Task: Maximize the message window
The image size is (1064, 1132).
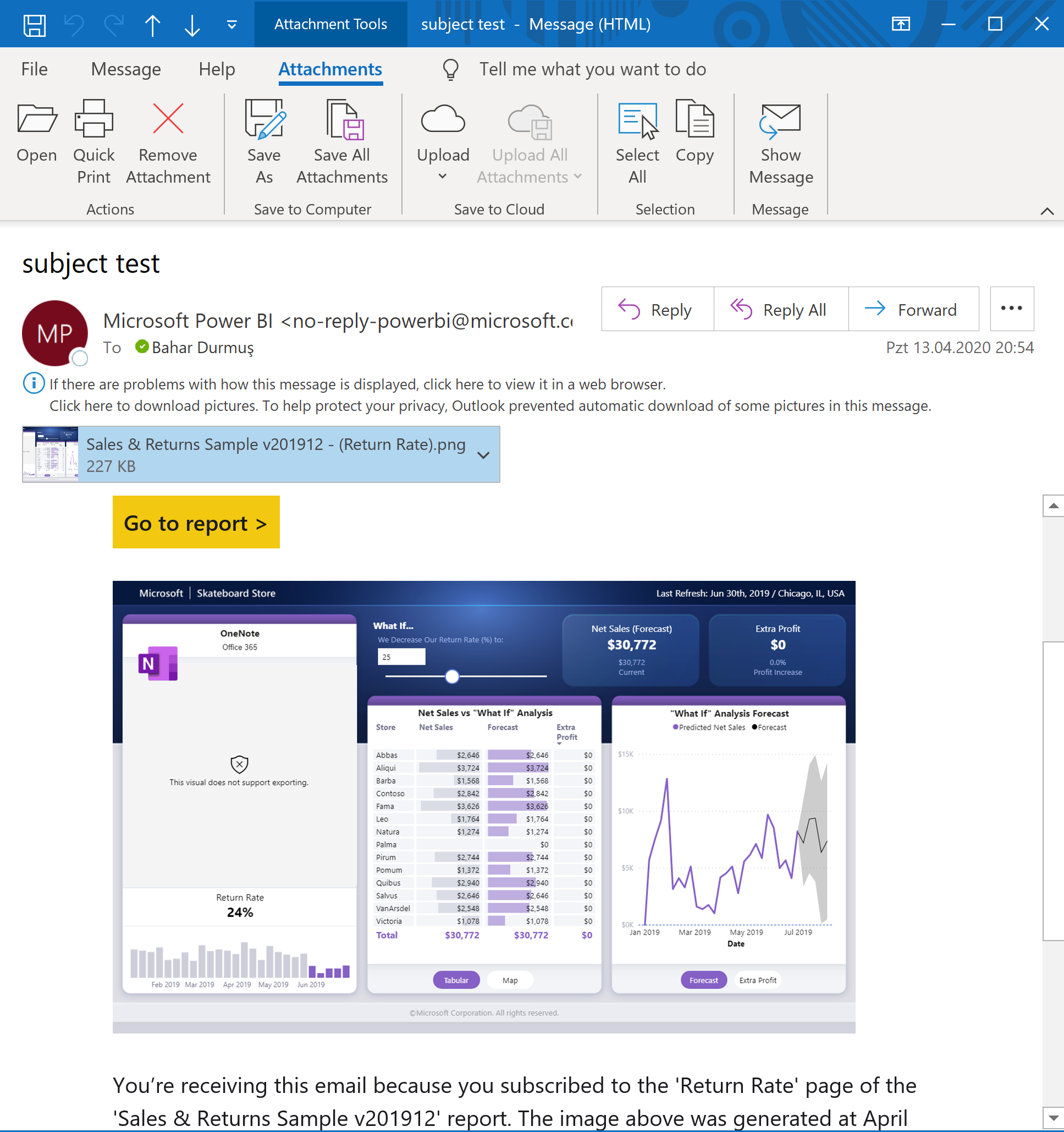Action: click(x=995, y=24)
